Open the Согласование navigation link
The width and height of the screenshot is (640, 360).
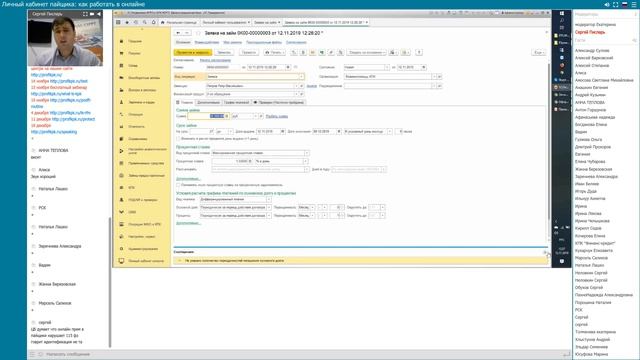tap(296, 42)
